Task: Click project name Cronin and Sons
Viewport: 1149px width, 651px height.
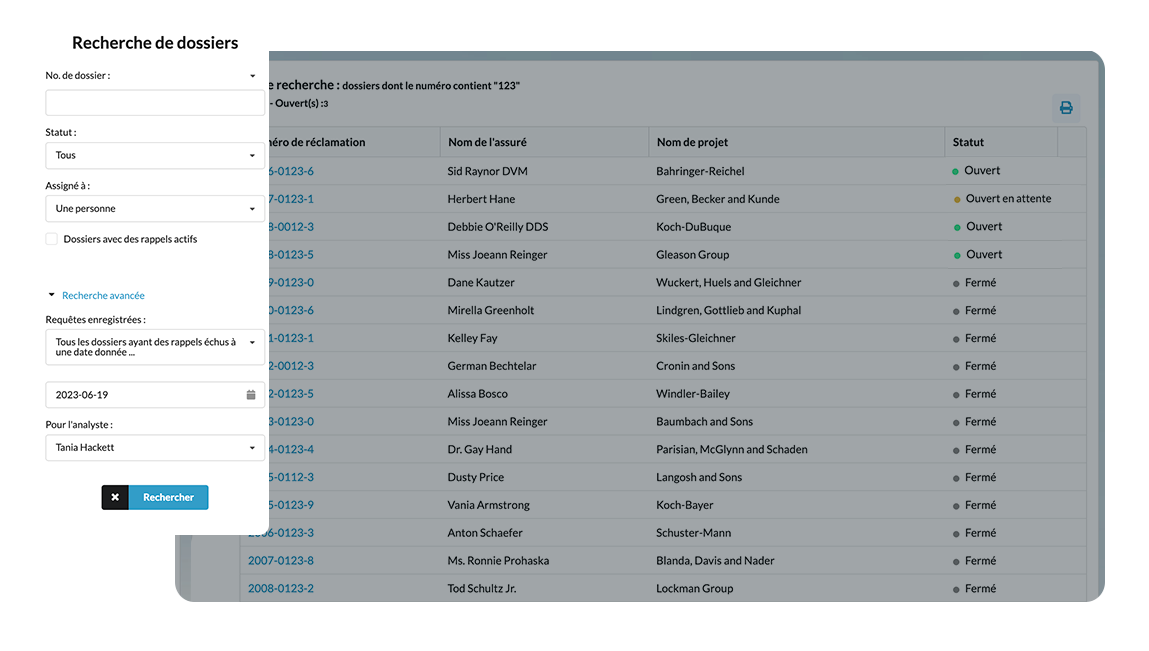Action: tap(695, 367)
